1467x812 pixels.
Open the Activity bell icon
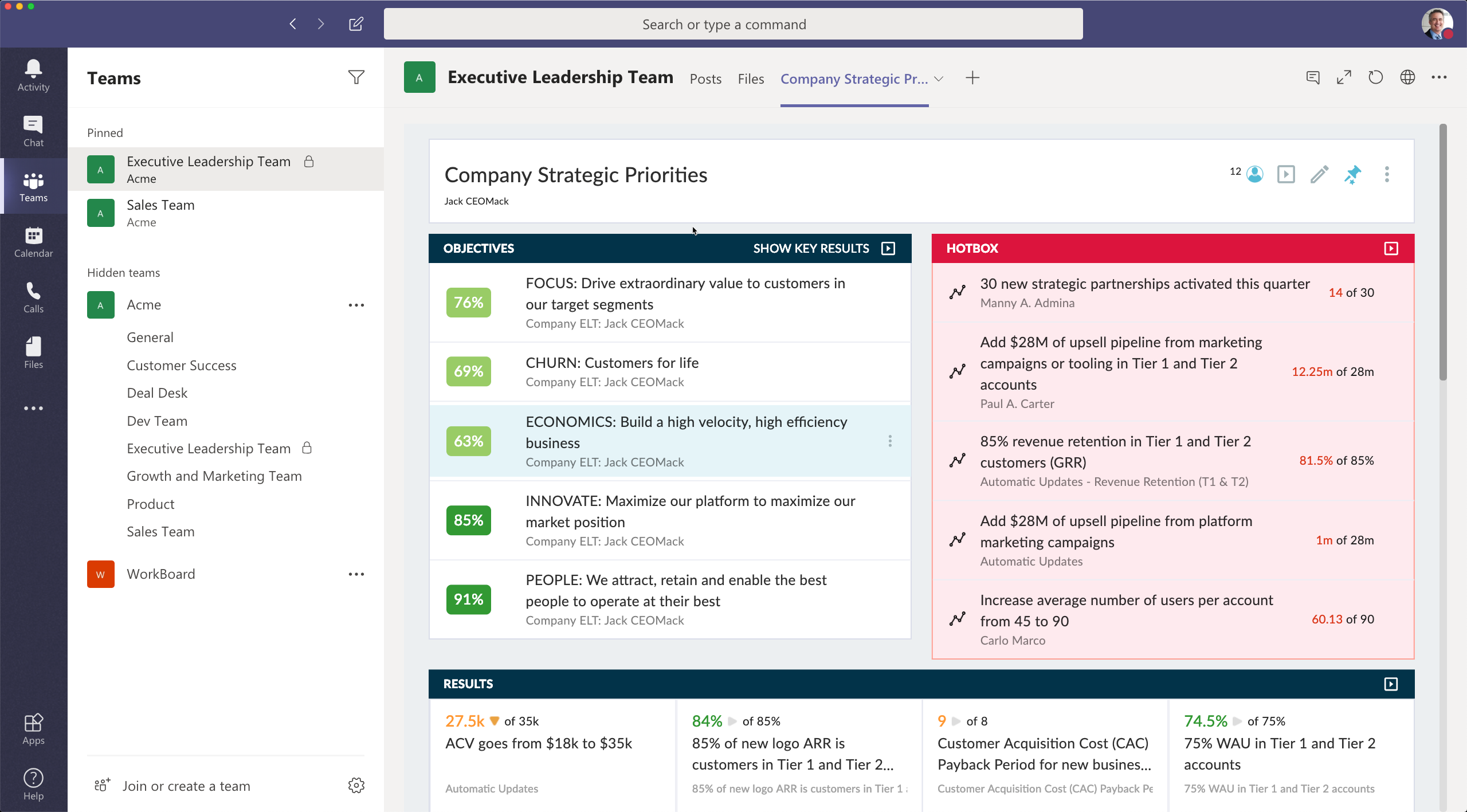coord(33,76)
